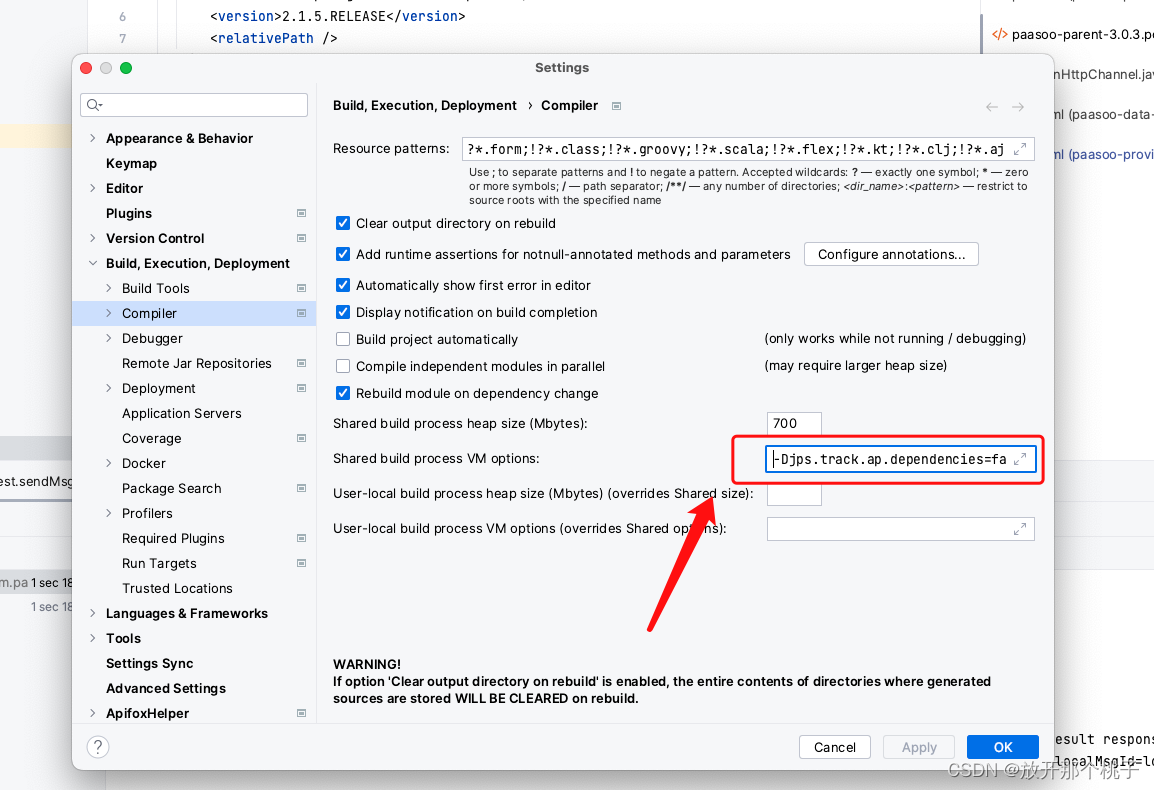
Task: Collapse Build, Execution, Deployment section
Action: (x=93, y=264)
